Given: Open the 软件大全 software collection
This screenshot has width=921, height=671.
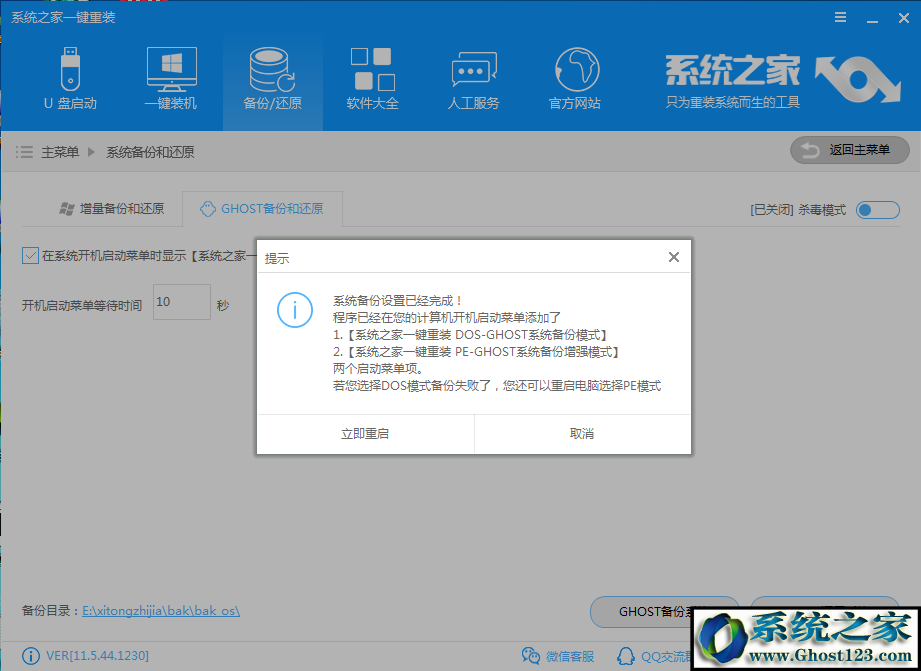Looking at the screenshot, I should coord(372,79).
